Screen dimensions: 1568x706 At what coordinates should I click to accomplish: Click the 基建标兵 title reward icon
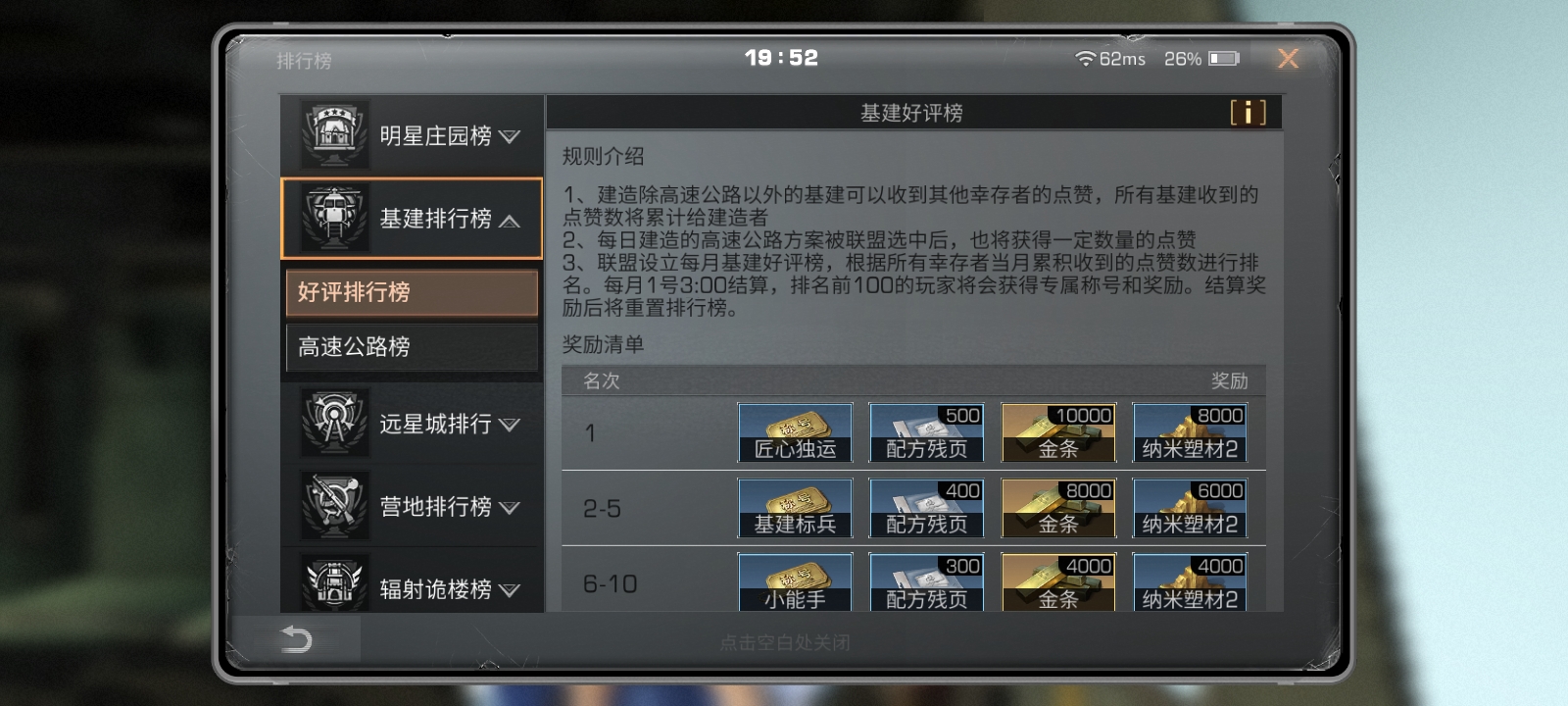click(795, 508)
